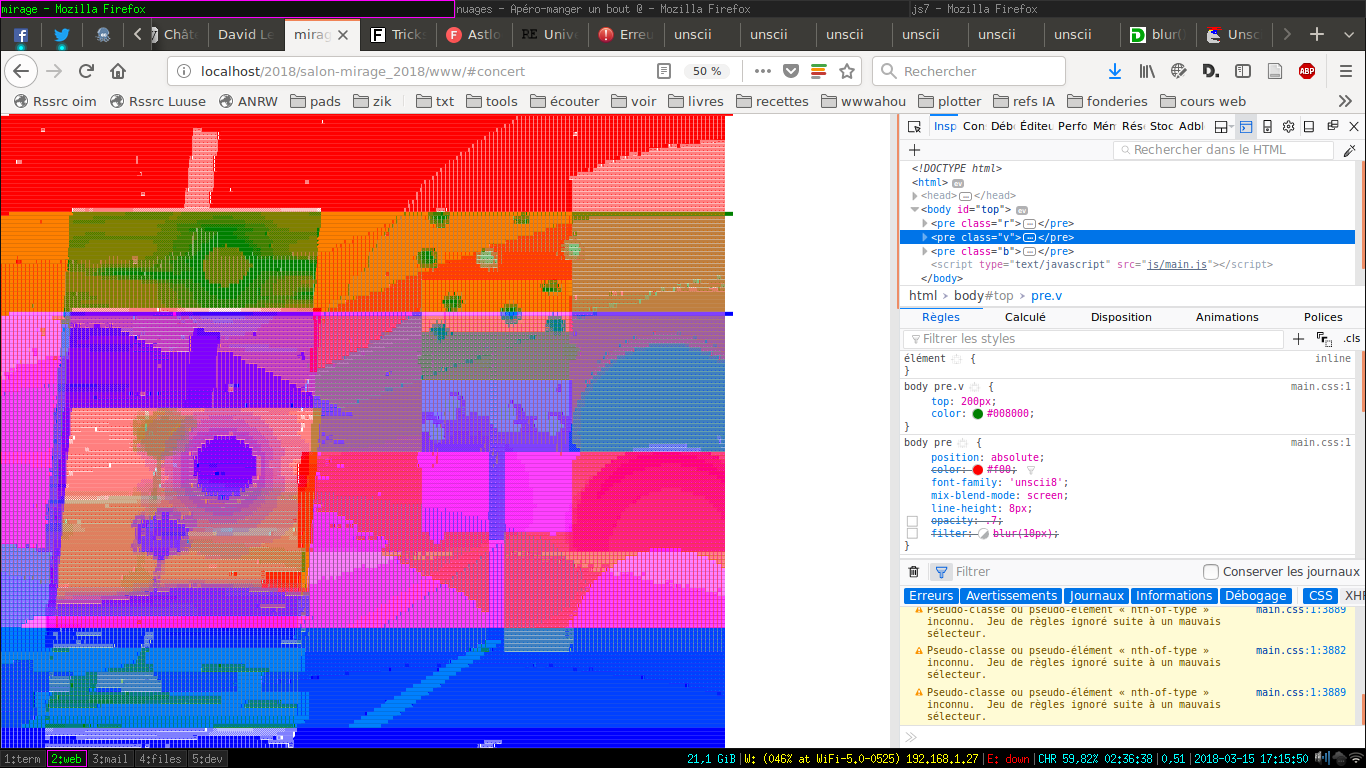Toggle reader view icon in address bar
Screen dimensions: 1366x768
[664, 71]
